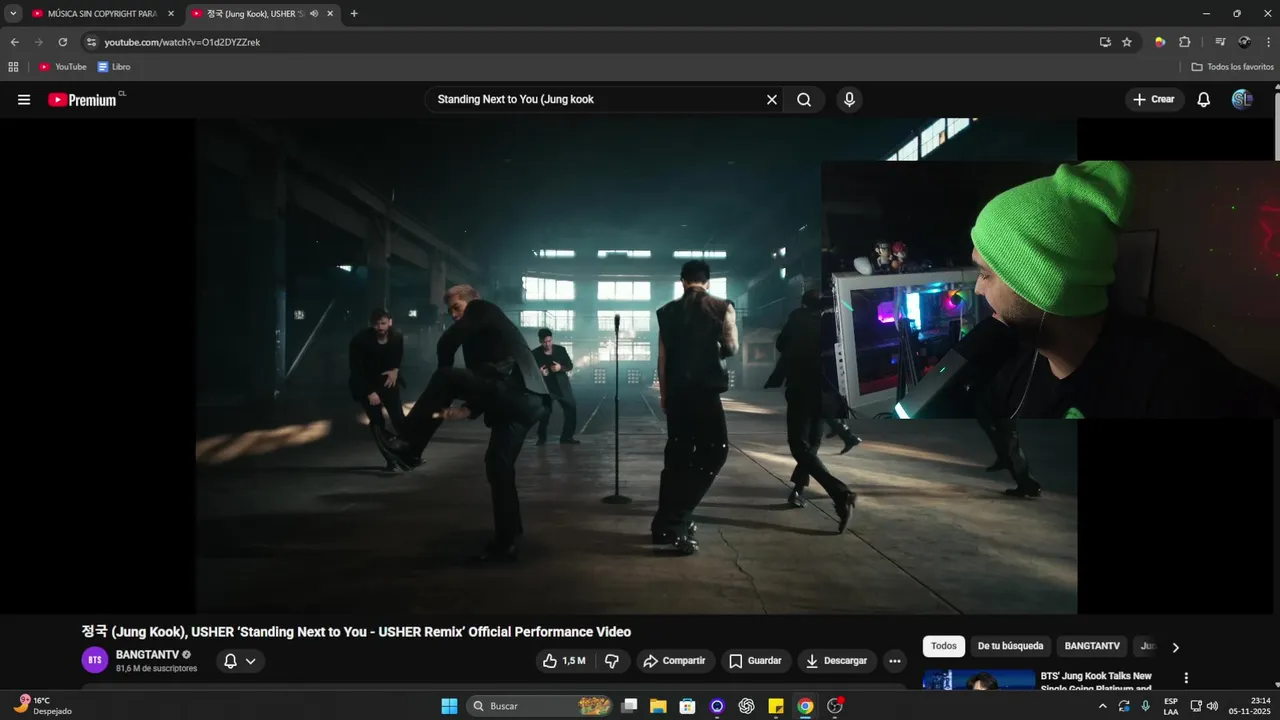Go back in browser history

pos(14,42)
